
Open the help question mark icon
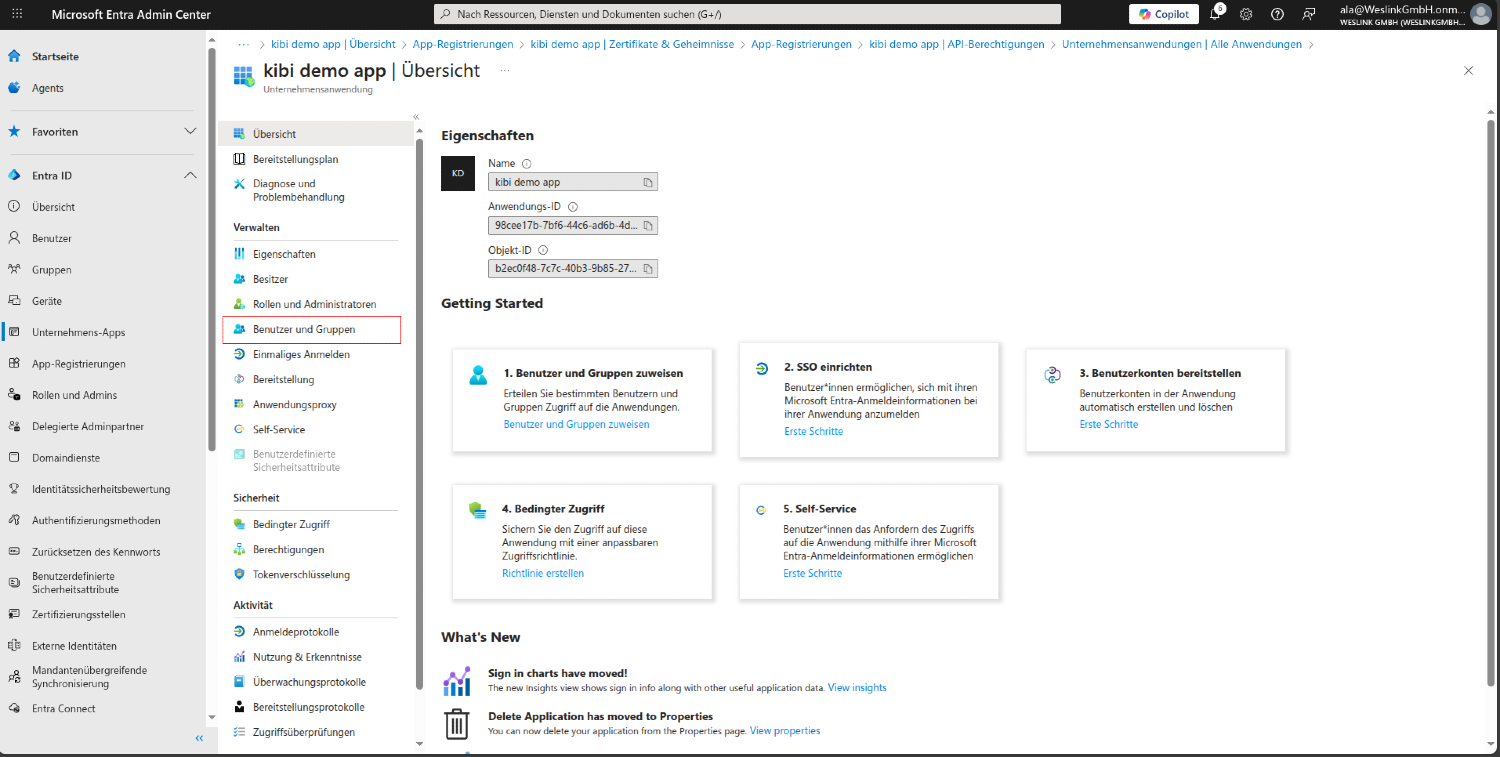1277,14
